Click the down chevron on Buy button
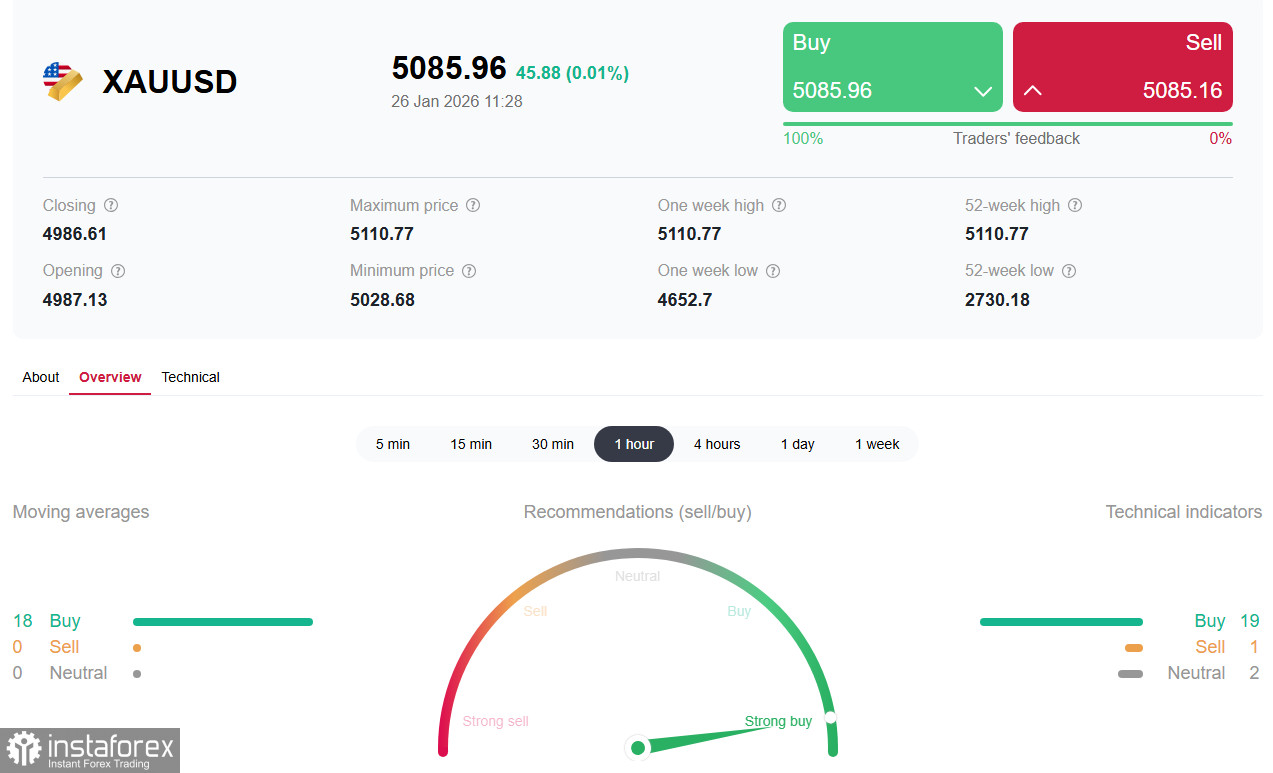This screenshot has height=773, width=1273. click(x=982, y=91)
